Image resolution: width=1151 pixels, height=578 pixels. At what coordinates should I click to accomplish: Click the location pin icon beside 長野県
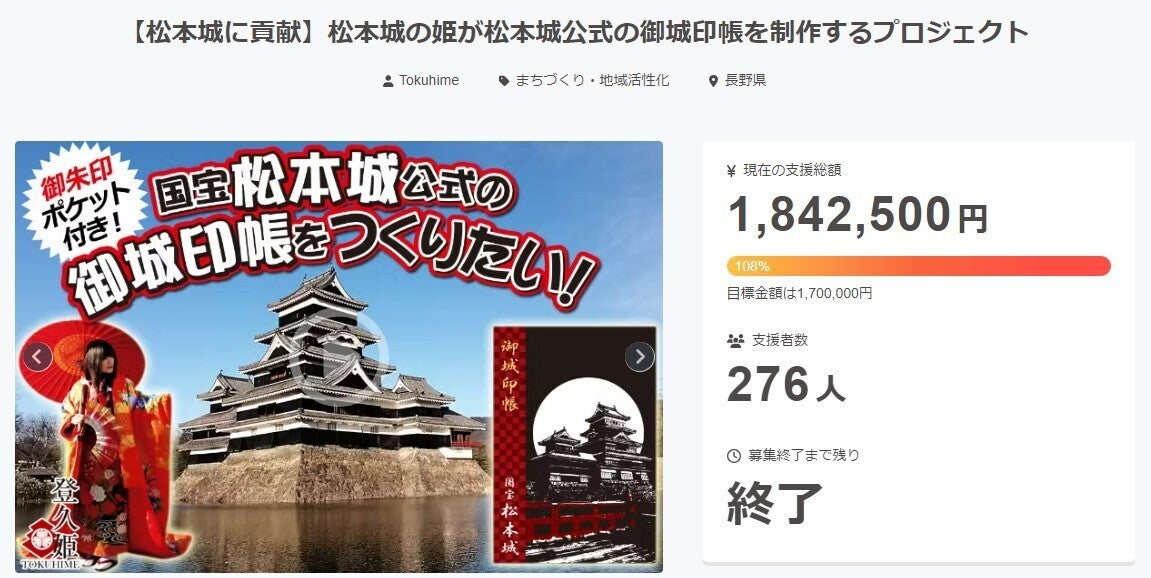713,81
